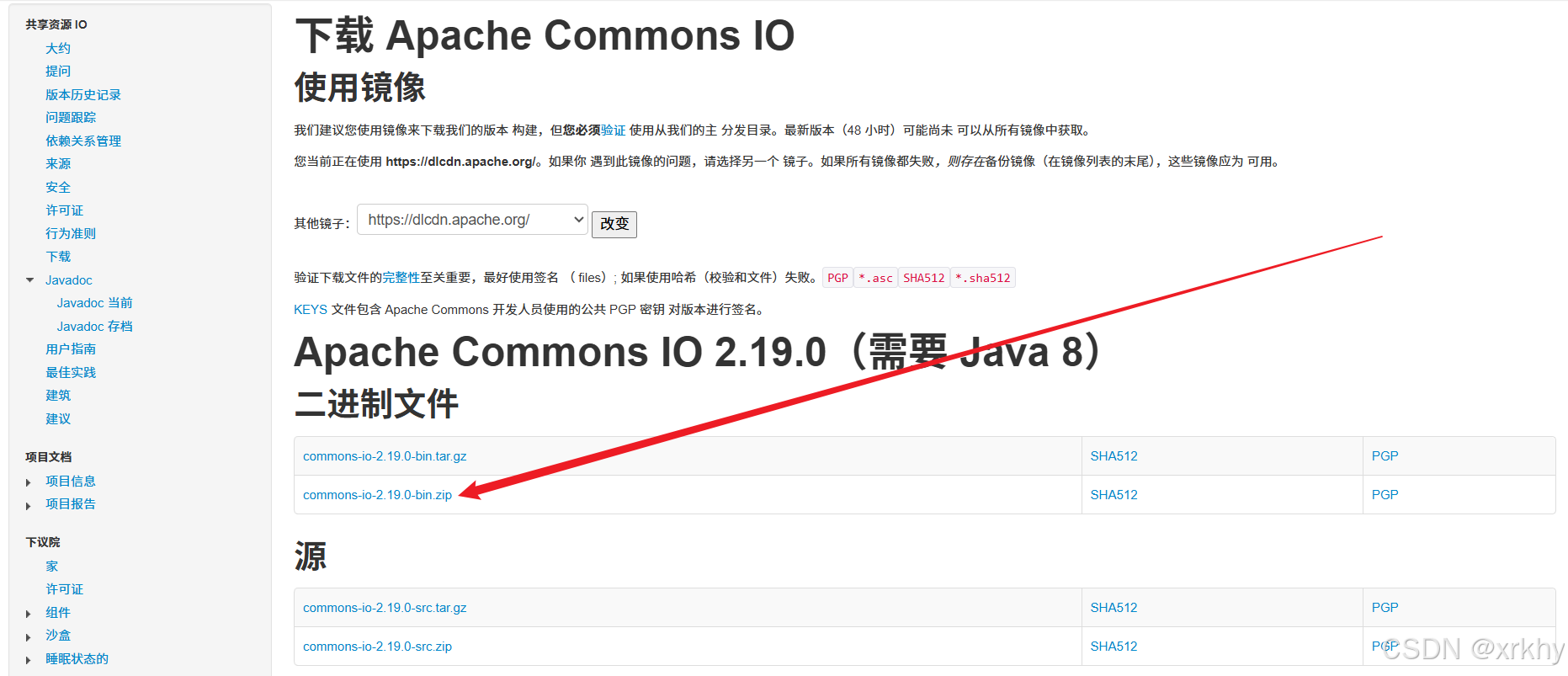1568x676 pixels.
Task: Open 来源 in the sidebar
Action: (58, 164)
